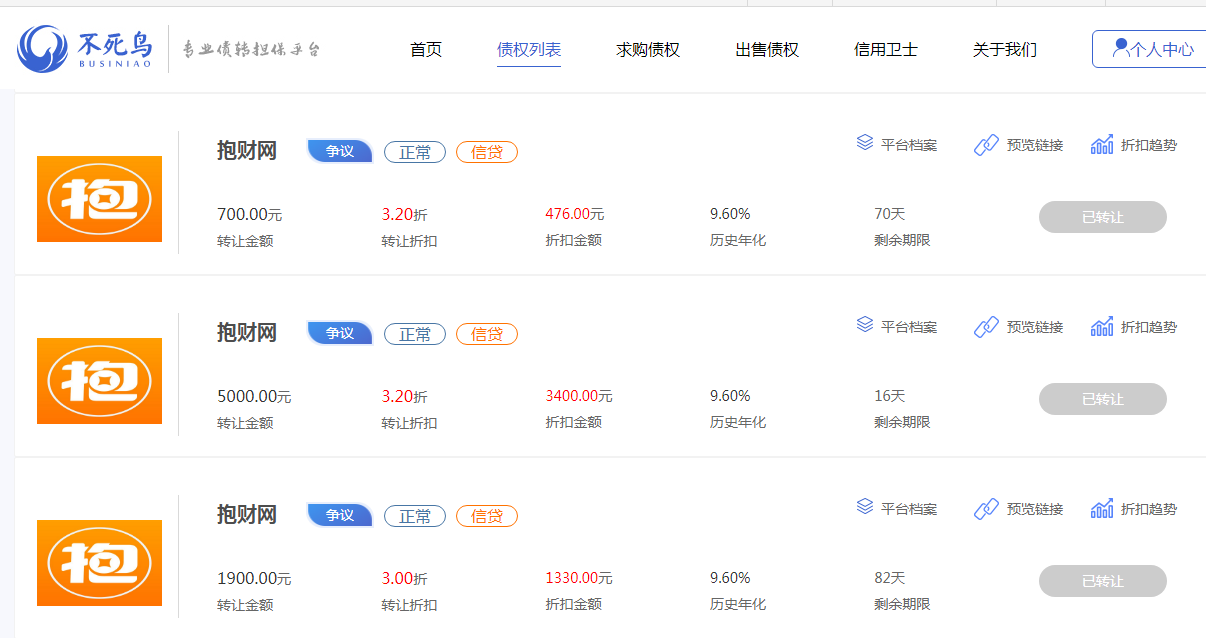The width and height of the screenshot is (1206, 638).
Task: Open 平台档案 icon for the 700.00元 listing
Action: (865, 143)
